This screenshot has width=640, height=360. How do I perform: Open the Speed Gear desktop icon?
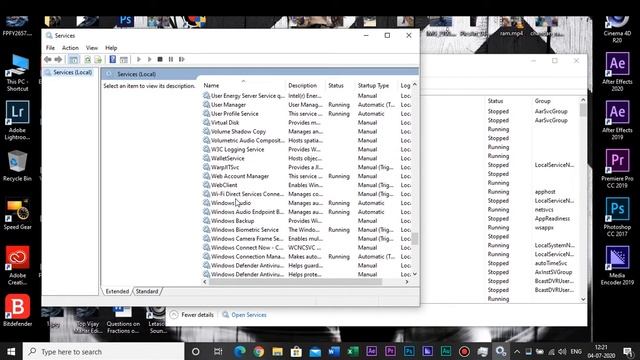click(x=17, y=214)
